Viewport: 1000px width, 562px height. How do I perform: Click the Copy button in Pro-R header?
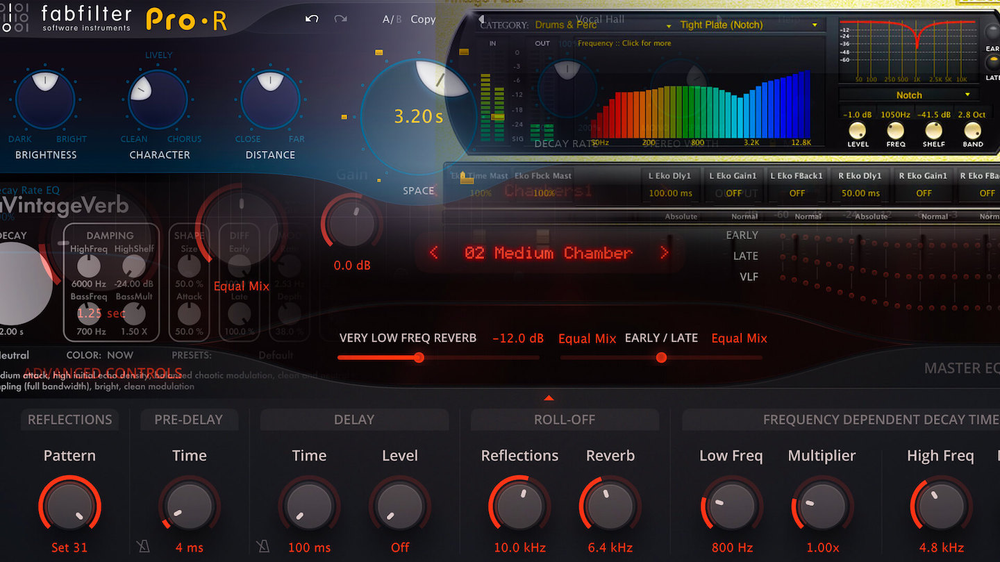pyautogui.click(x=423, y=19)
